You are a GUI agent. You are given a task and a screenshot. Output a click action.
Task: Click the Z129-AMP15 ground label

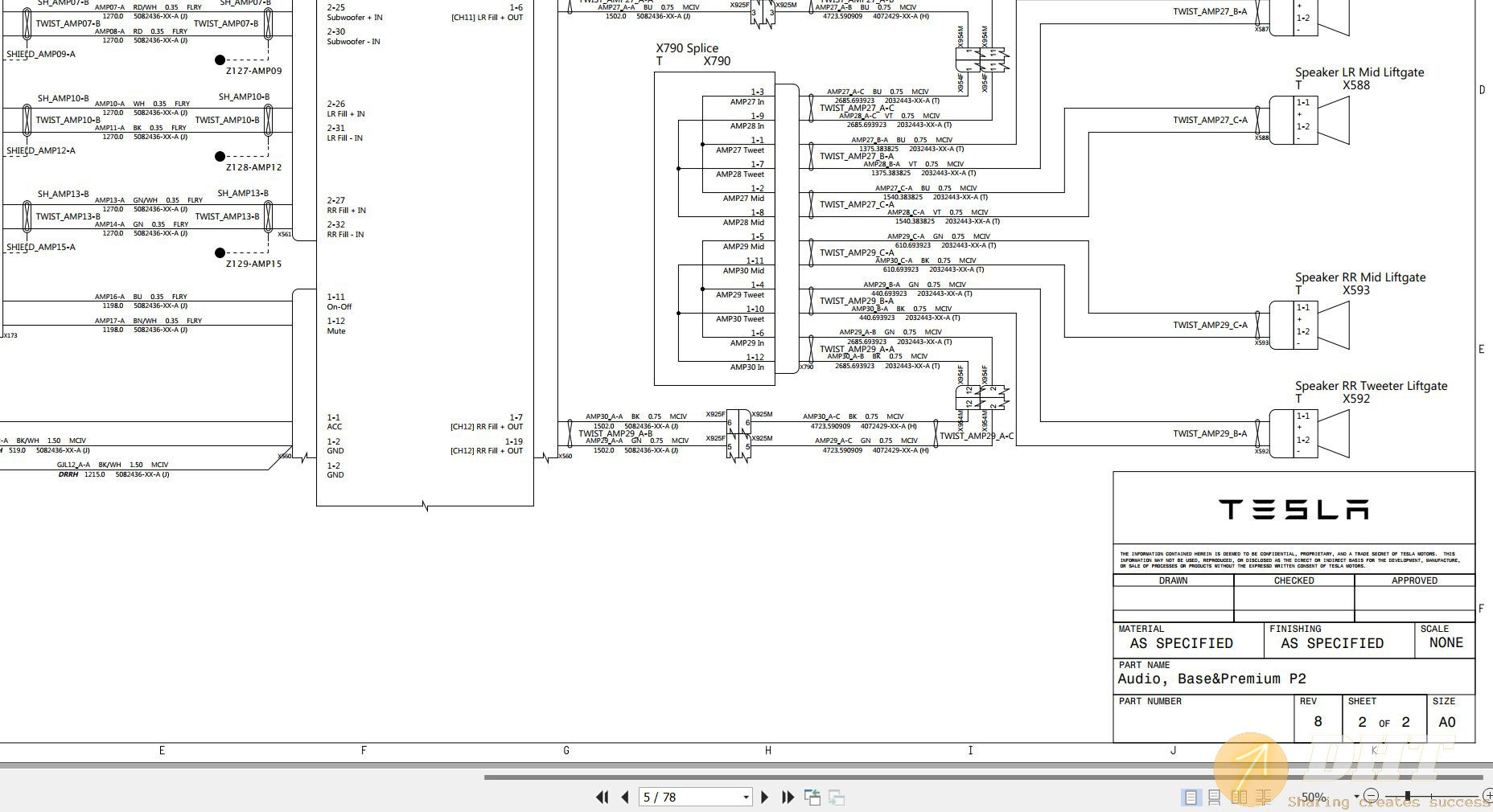pyautogui.click(x=254, y=264)
